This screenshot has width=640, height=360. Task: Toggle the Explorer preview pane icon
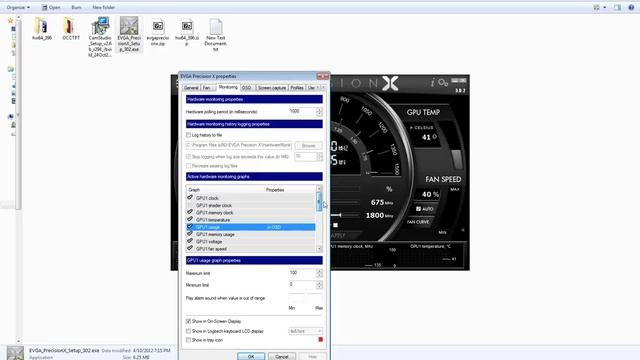click(x=617, y=7)
